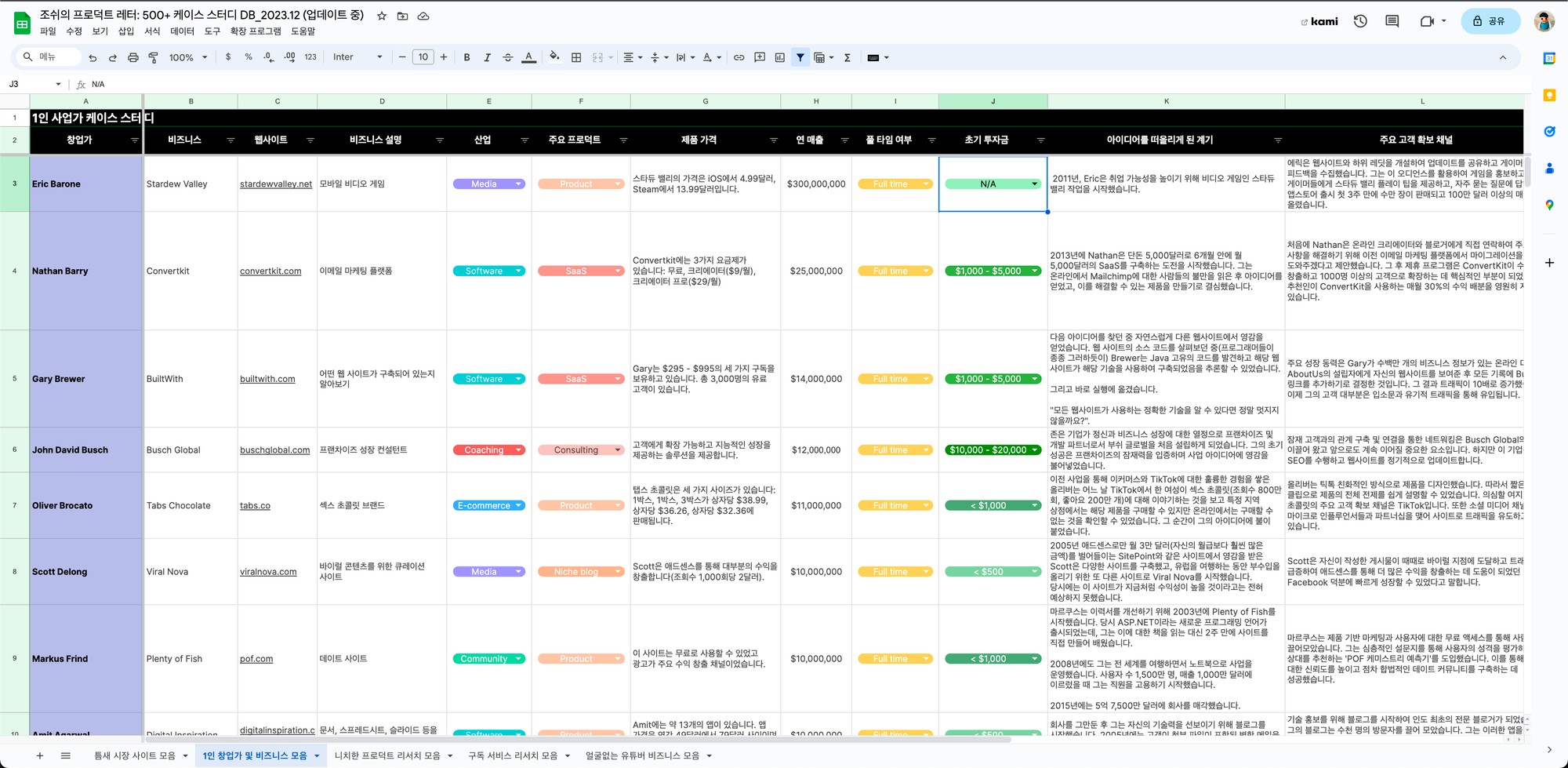1568x768 pixels.
Task: Open version history clock icon
Action: (x=1360, y=21)
